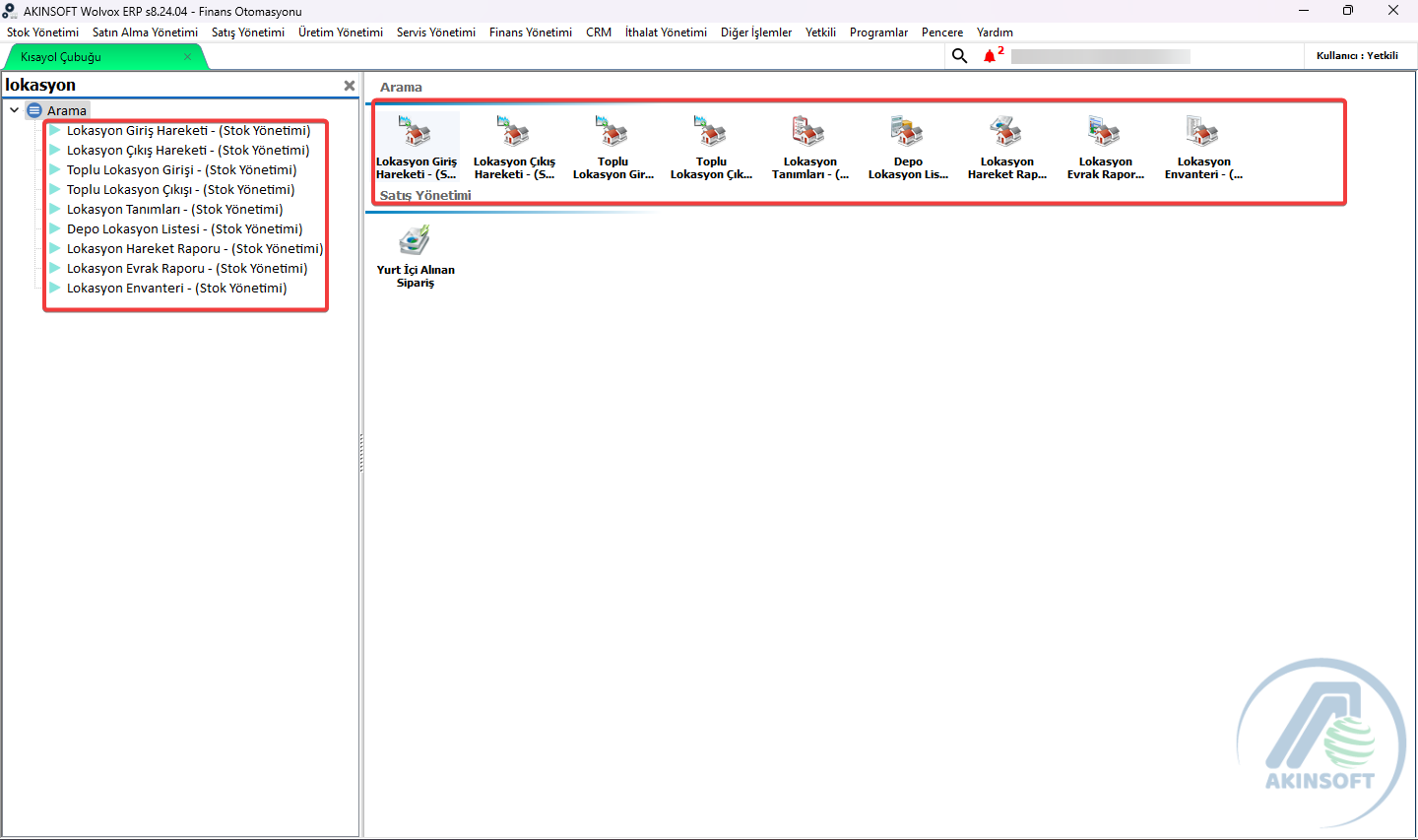Viewport: 1418px width, 840px height.
Task: Click the Kullanıcı : Yetkili label
Action: point(1357,56)
